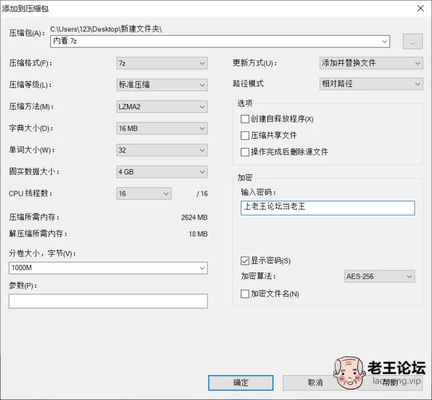
Task: Enable 创建自释放程序 checkbox
Action: click(245, 119)
